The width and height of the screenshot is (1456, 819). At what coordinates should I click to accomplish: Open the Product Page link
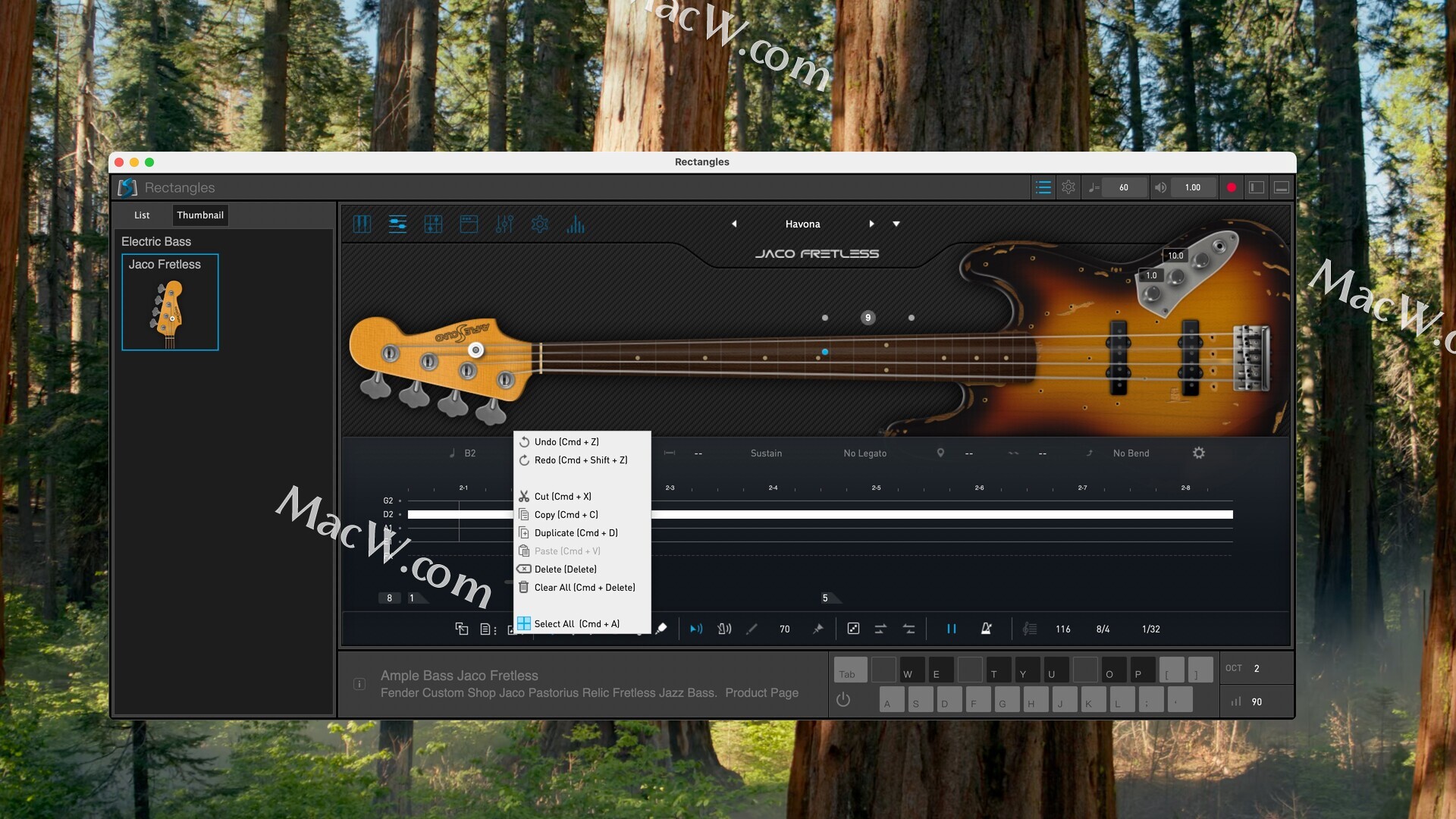(761, 693)
